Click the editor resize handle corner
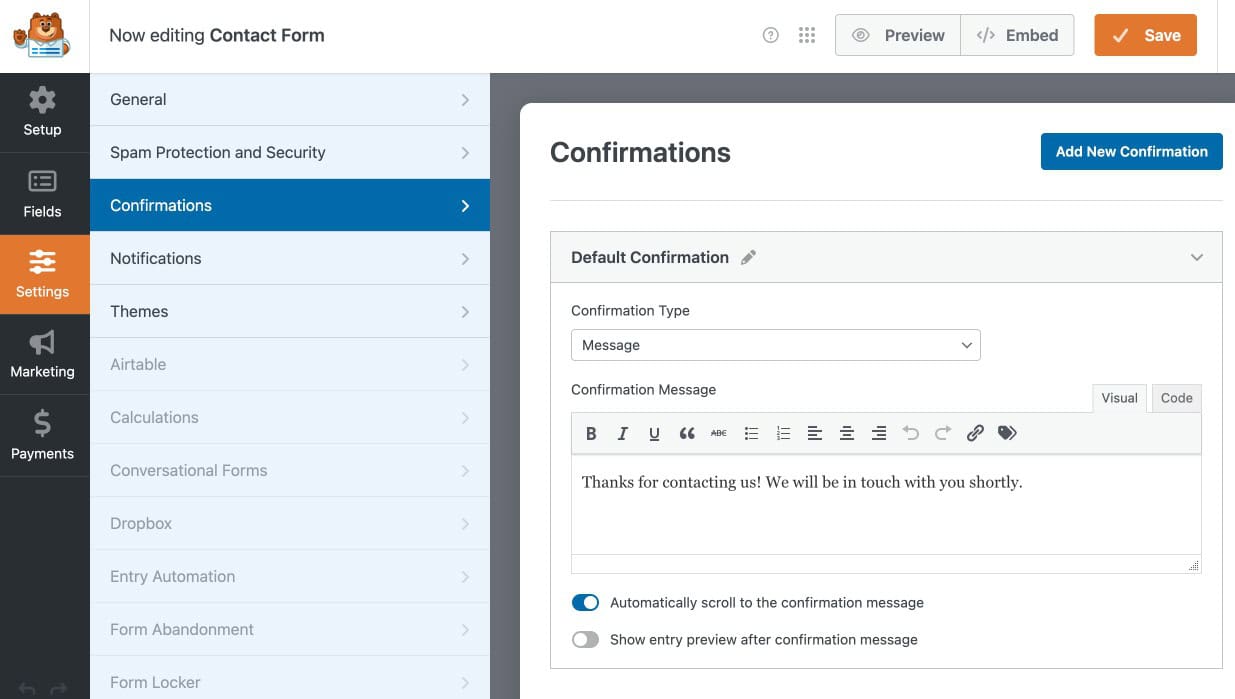Viewport: 1235px width, 699px height. pos(1193,565)
